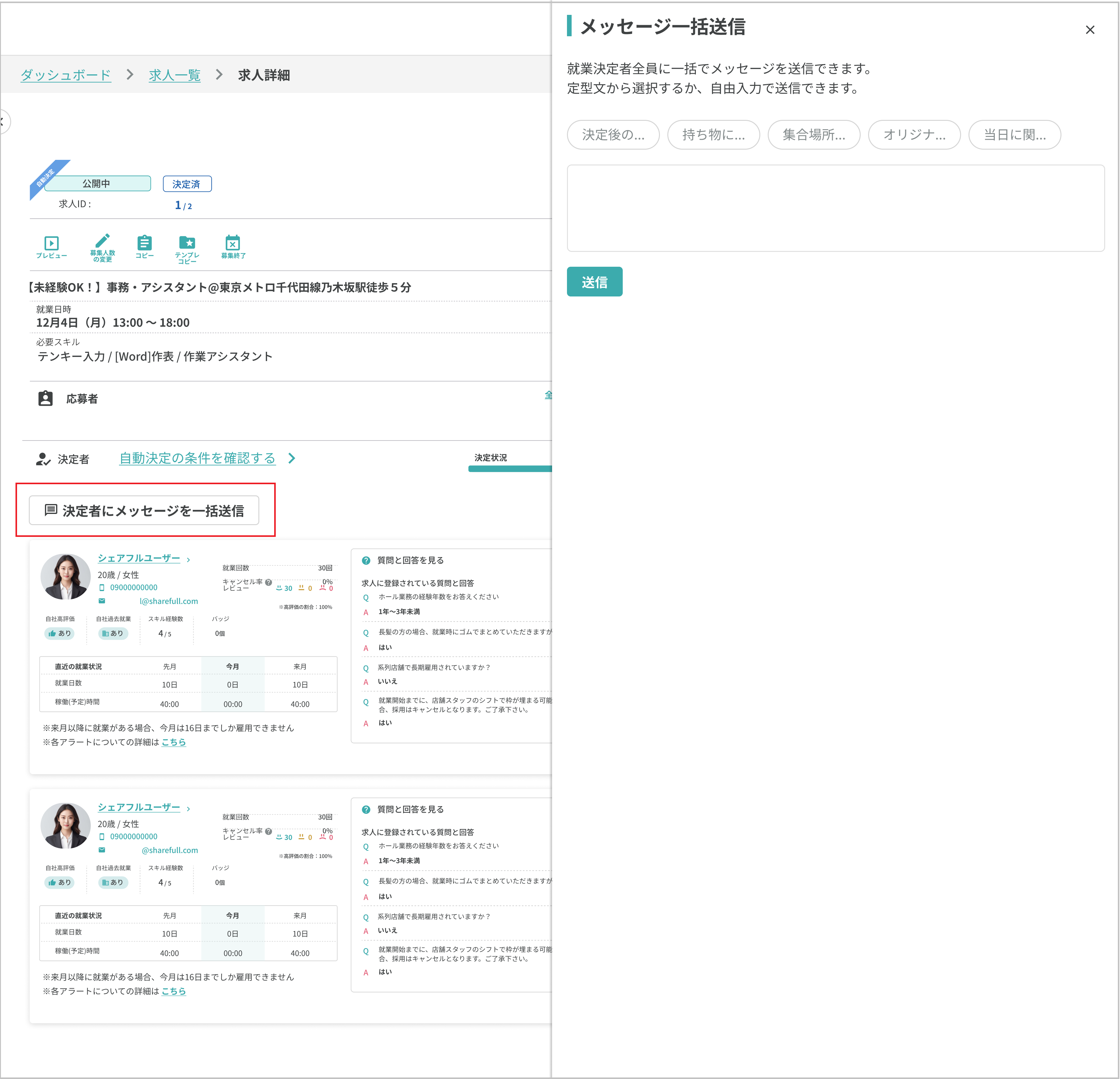Click first card's good review smiley icon

pos(279,587)
